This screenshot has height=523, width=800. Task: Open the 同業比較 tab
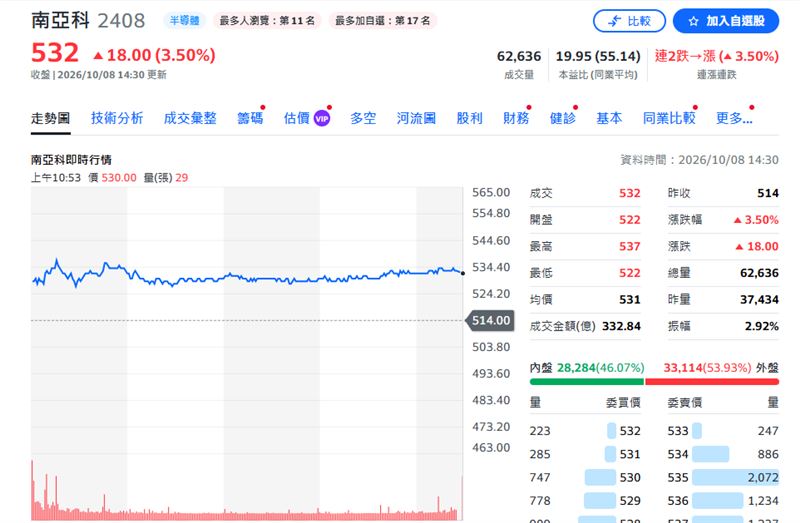669,118
